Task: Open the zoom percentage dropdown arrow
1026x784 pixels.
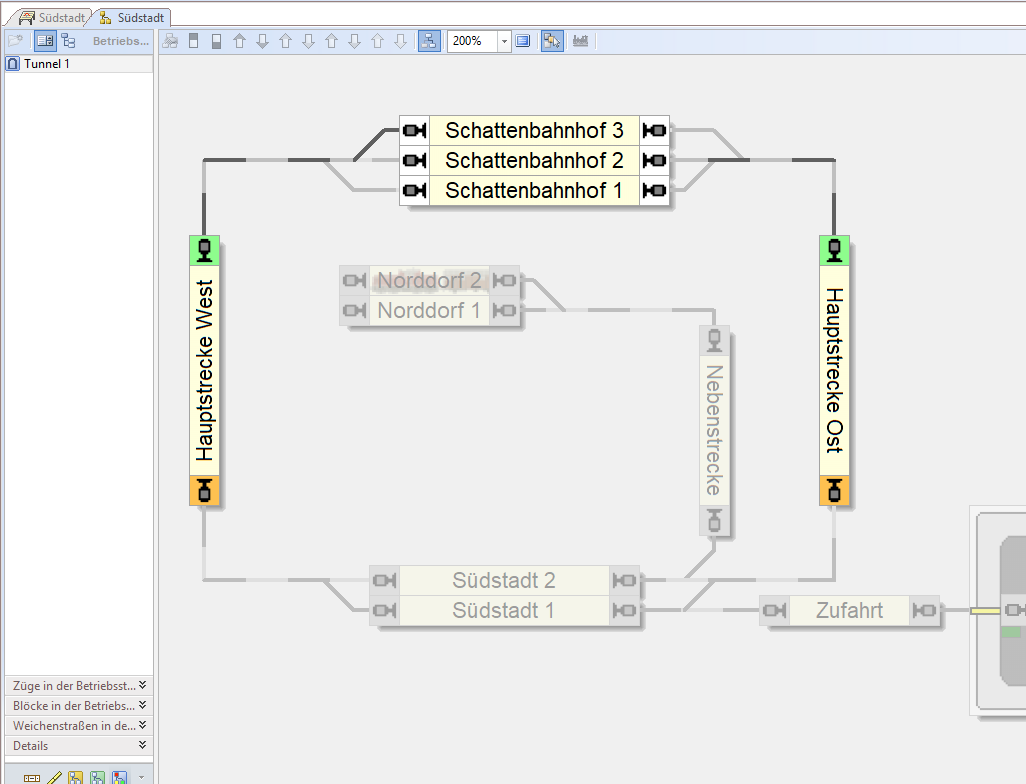Action: tap(504, 41)
